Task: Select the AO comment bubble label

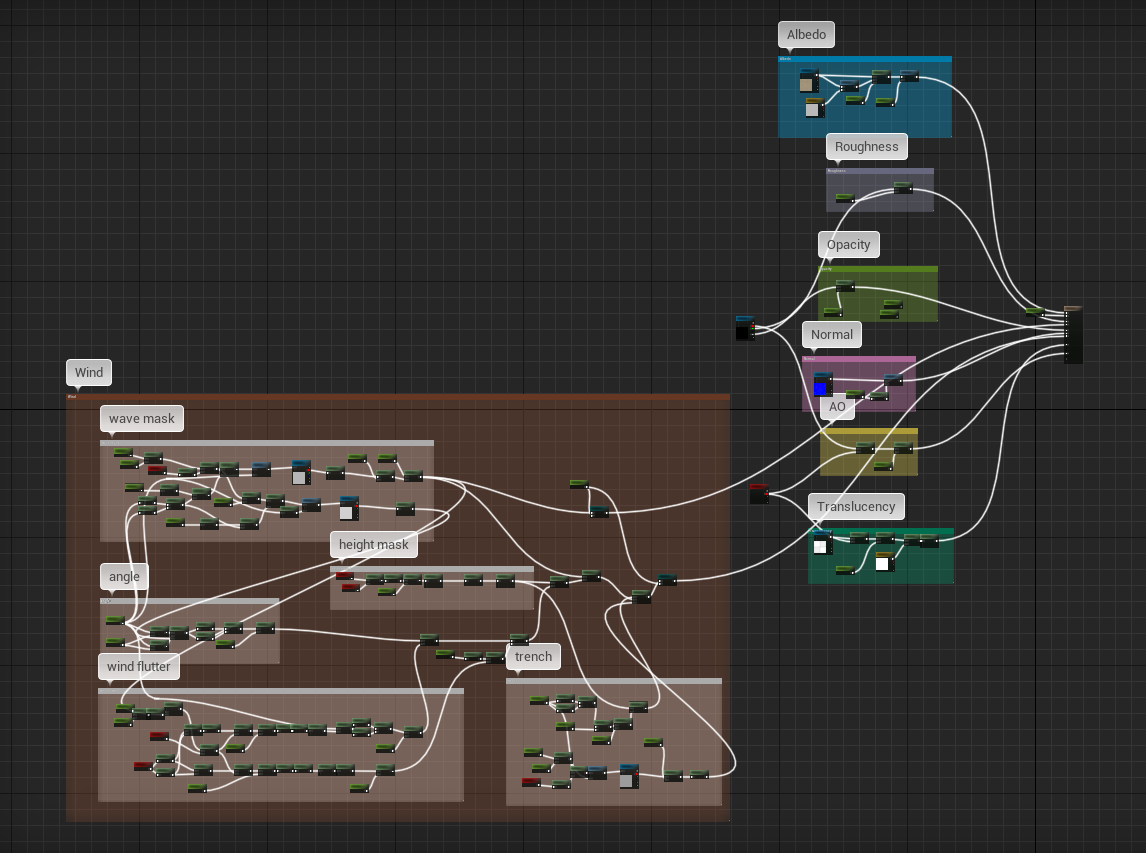Action: click(x=837, y=406)
